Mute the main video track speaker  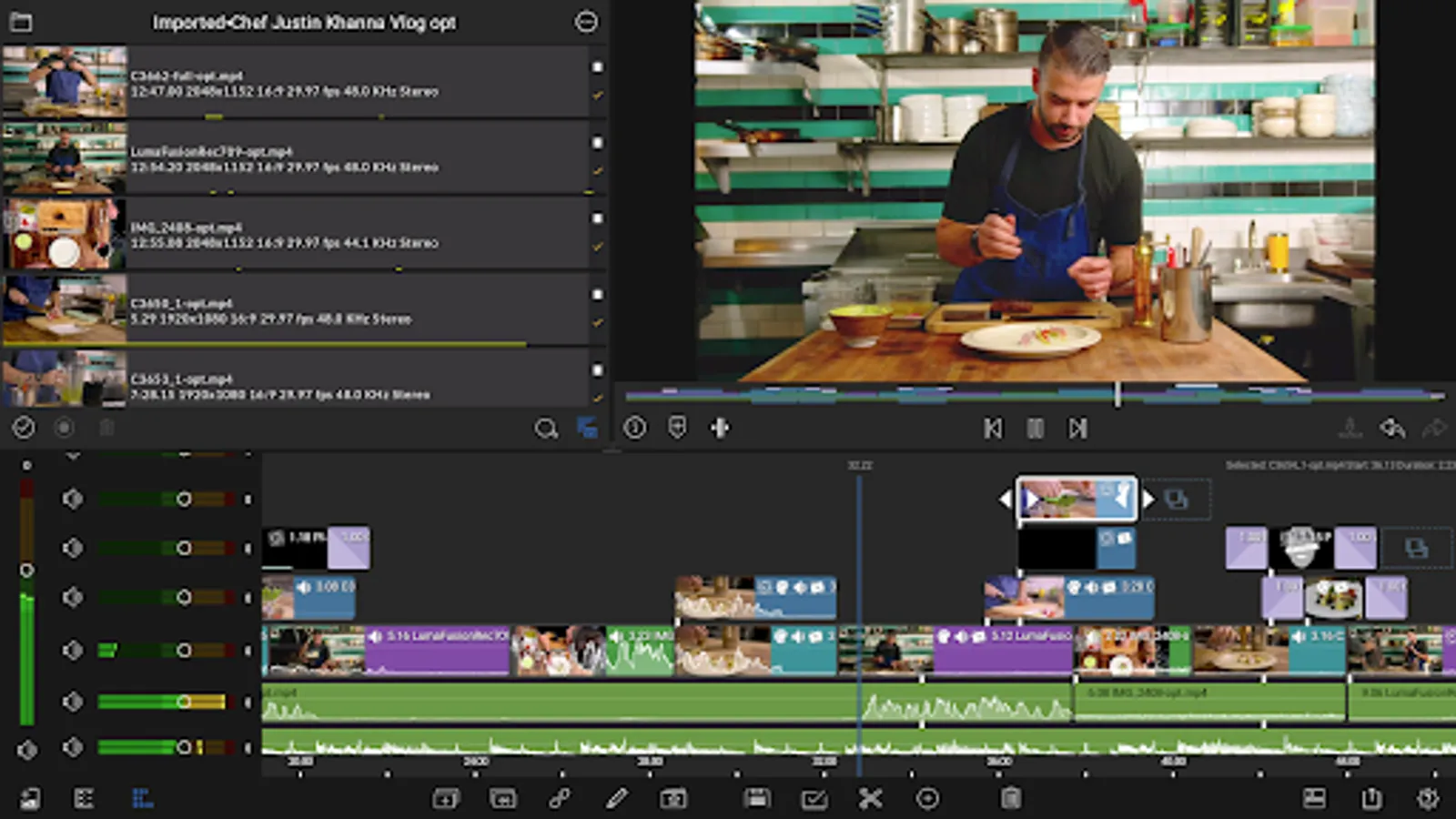click(73, 650)
